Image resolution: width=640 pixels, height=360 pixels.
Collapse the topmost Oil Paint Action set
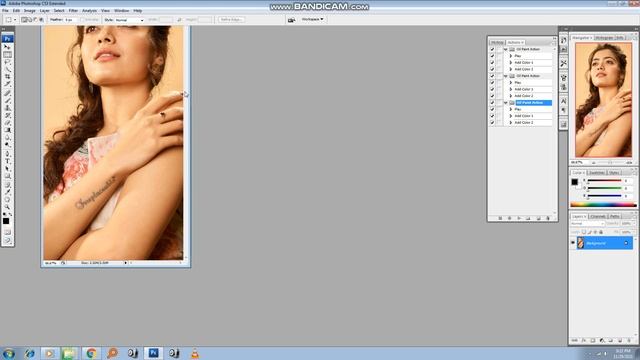[506, 49]
